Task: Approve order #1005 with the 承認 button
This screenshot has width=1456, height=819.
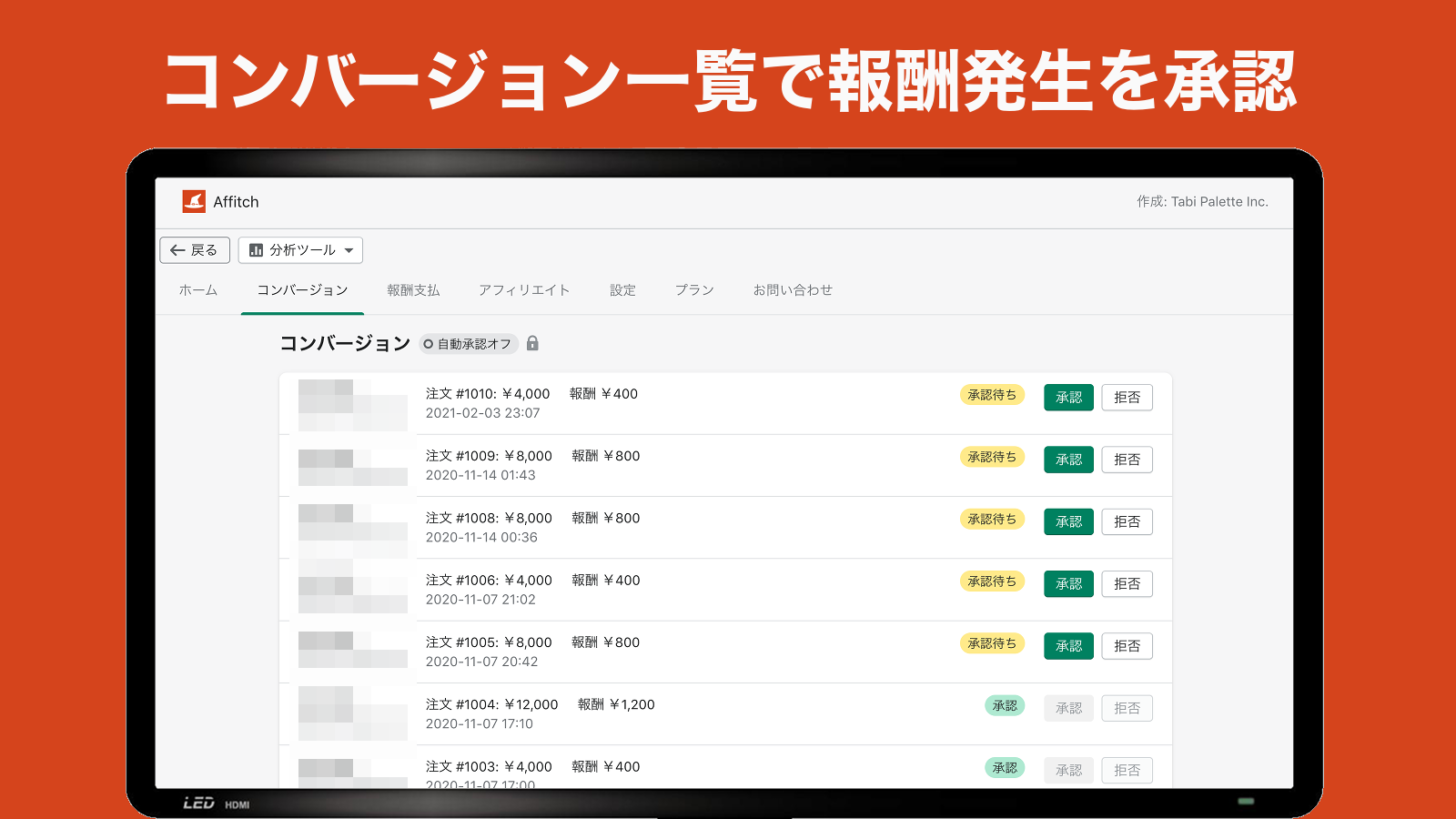Action: [x=1067, y=645]
